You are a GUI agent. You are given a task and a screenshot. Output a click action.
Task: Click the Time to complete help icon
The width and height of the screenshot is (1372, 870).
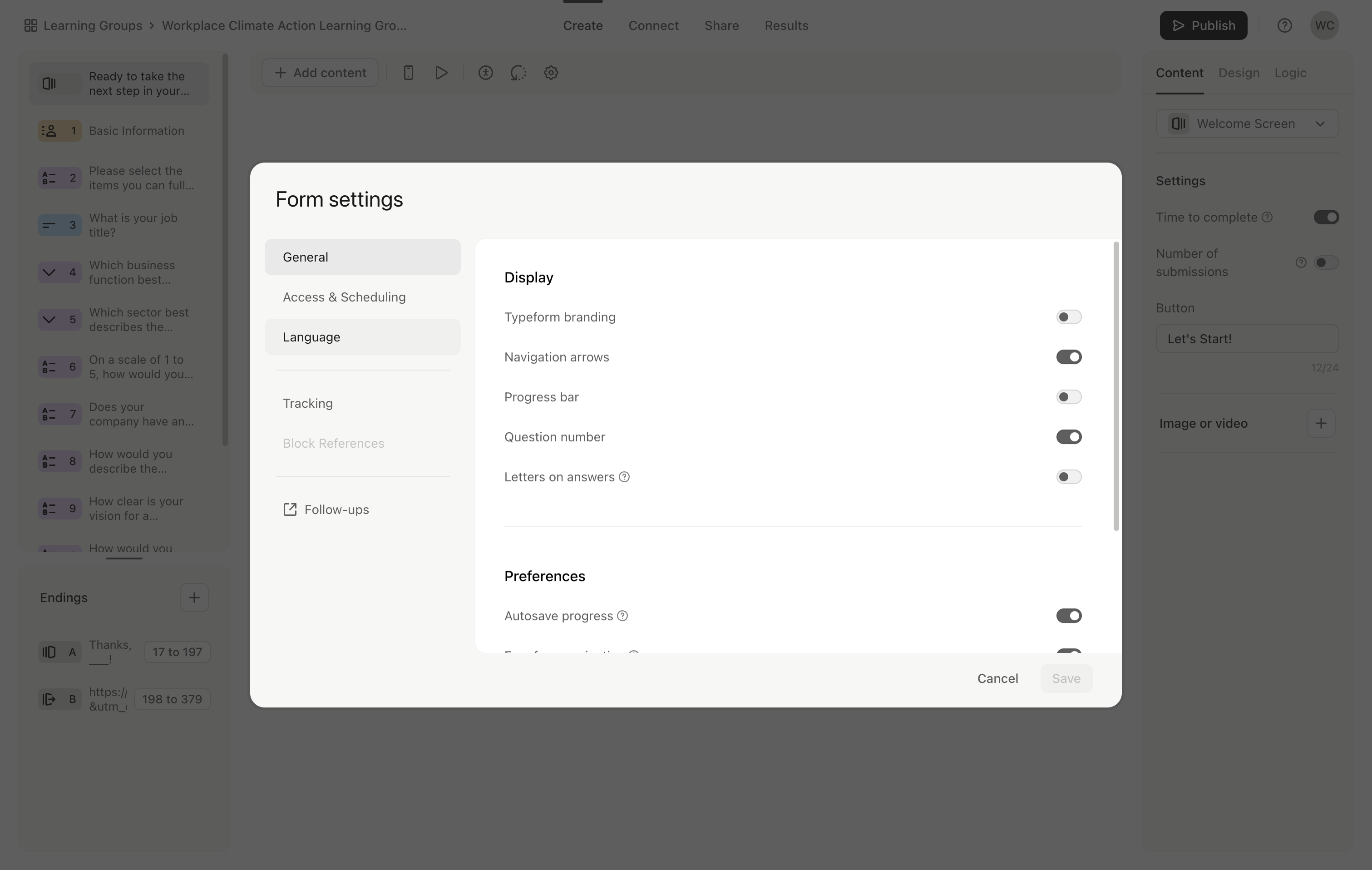coord(1267,217)
